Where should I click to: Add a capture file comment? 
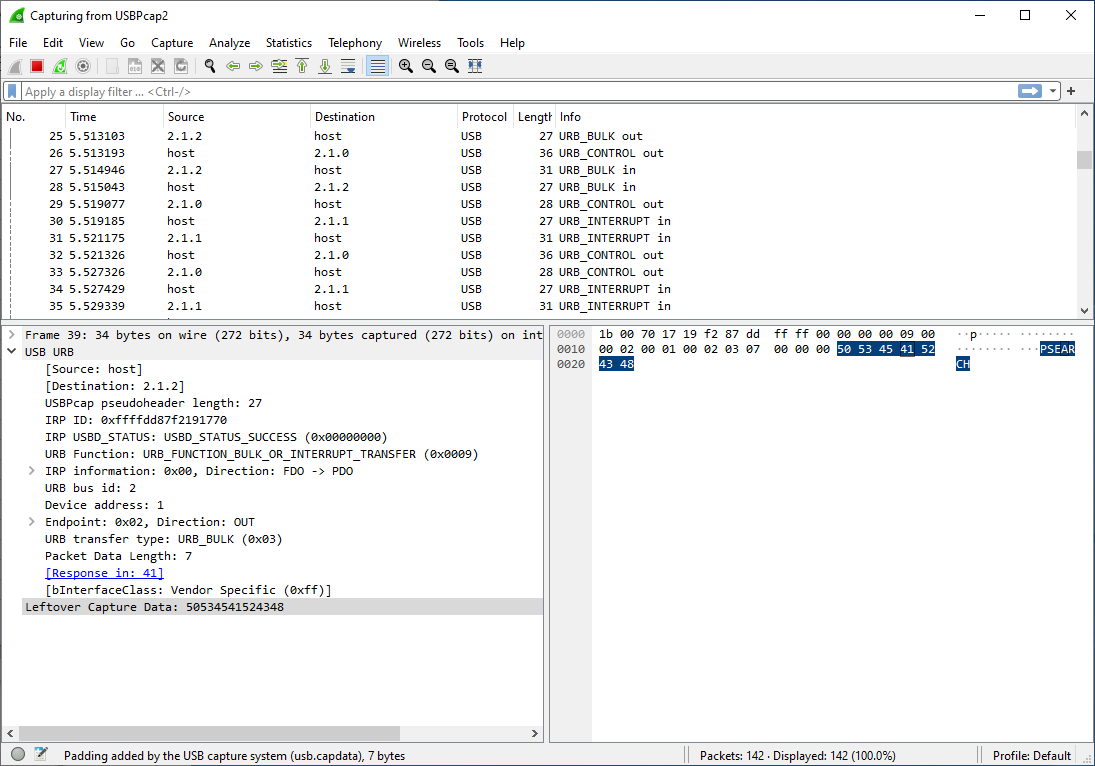tap(40, 755)
